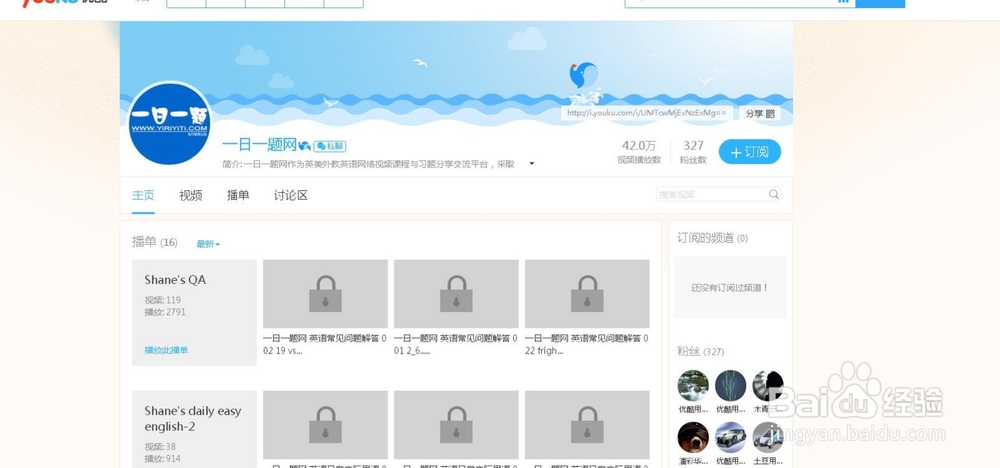The width and height of the screenshot is (1000, 468).
Task: Click the 订阅的频道 (0) heading
Action: [712, 238]
